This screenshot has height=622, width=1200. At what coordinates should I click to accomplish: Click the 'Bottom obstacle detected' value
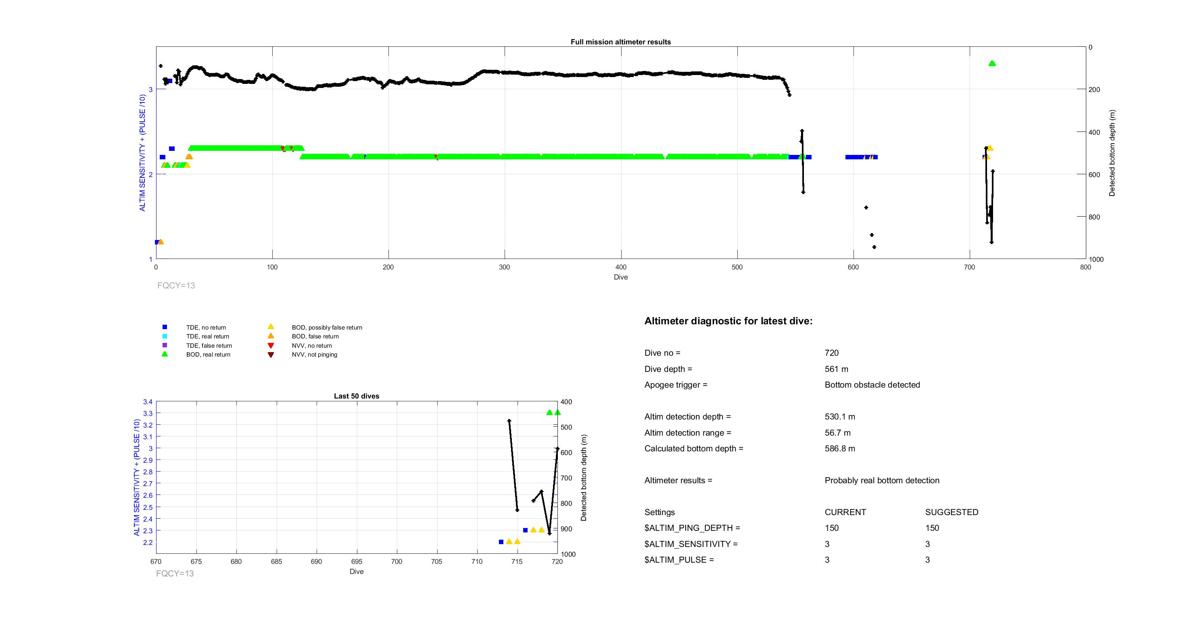tap(870, 385)
